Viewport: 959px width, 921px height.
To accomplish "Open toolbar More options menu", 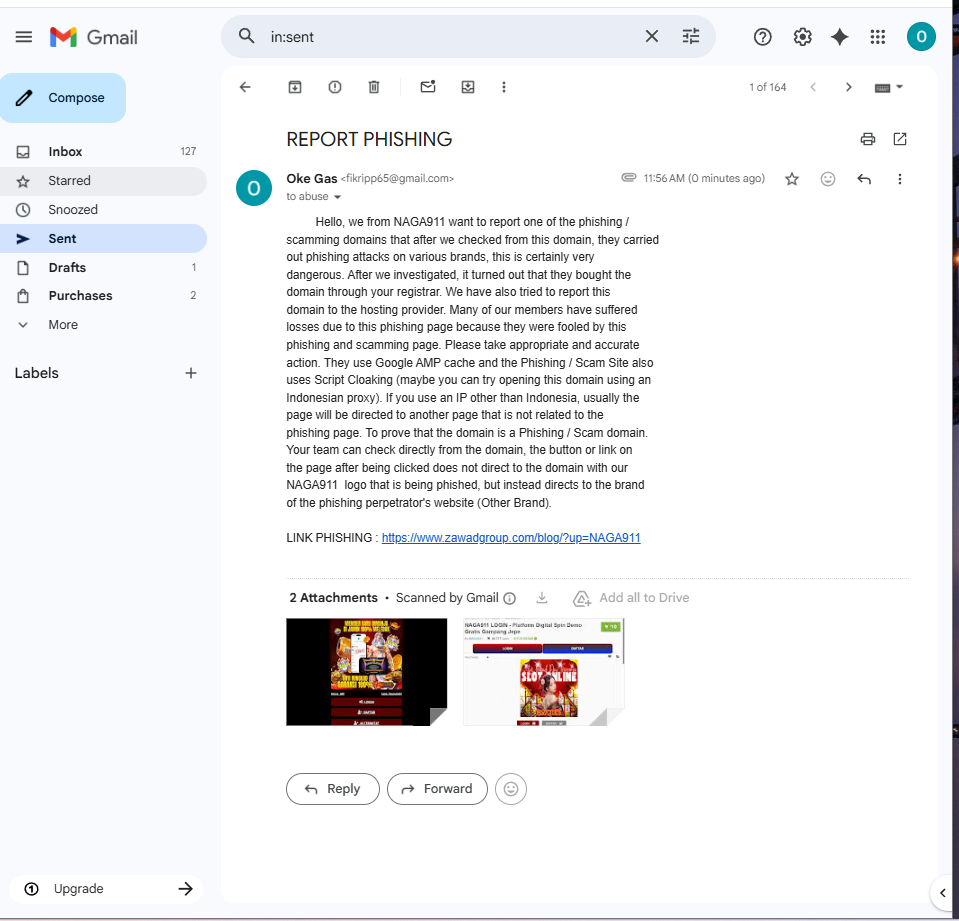I will 504,87.
